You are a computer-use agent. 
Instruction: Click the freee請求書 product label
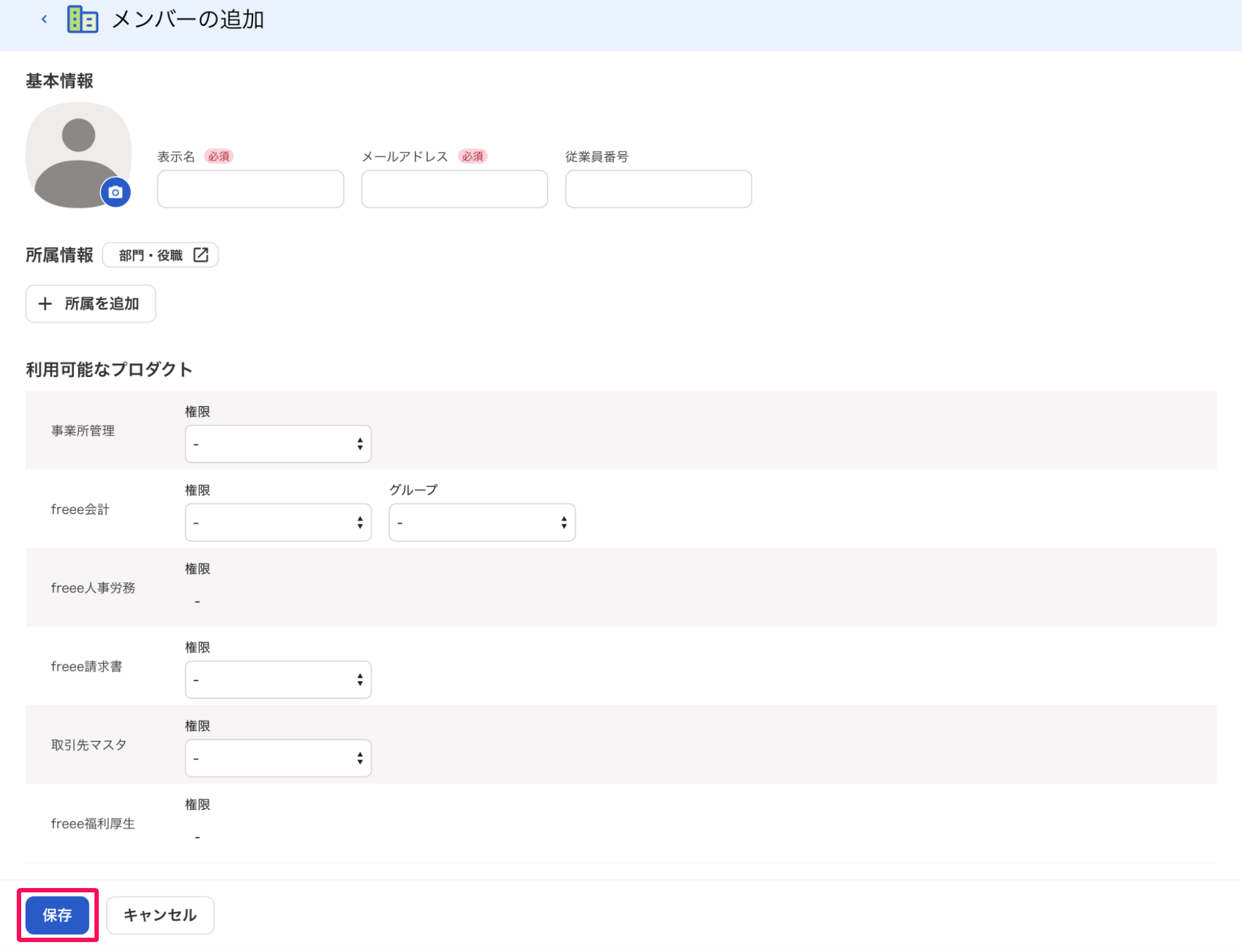coord(87,667)
